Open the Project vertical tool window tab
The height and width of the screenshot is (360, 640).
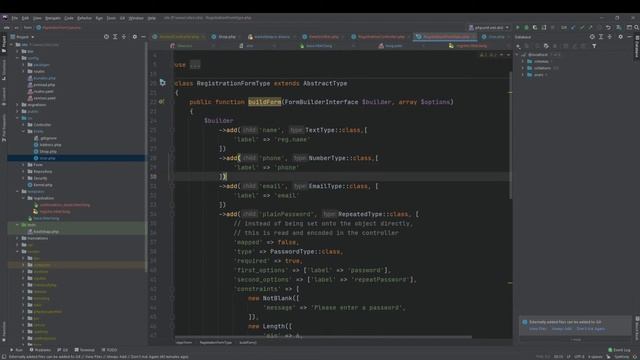(4, 44)
